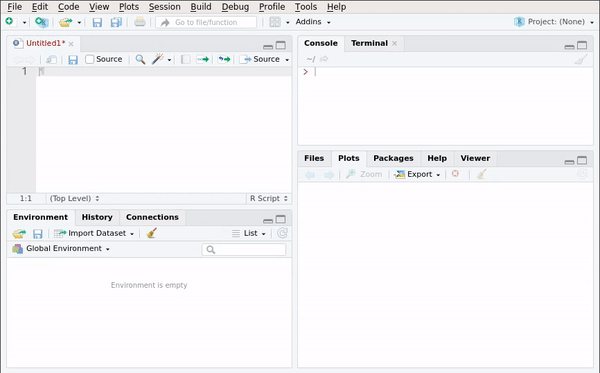Open the workspace panes layout grid icon

click(275, 22)
